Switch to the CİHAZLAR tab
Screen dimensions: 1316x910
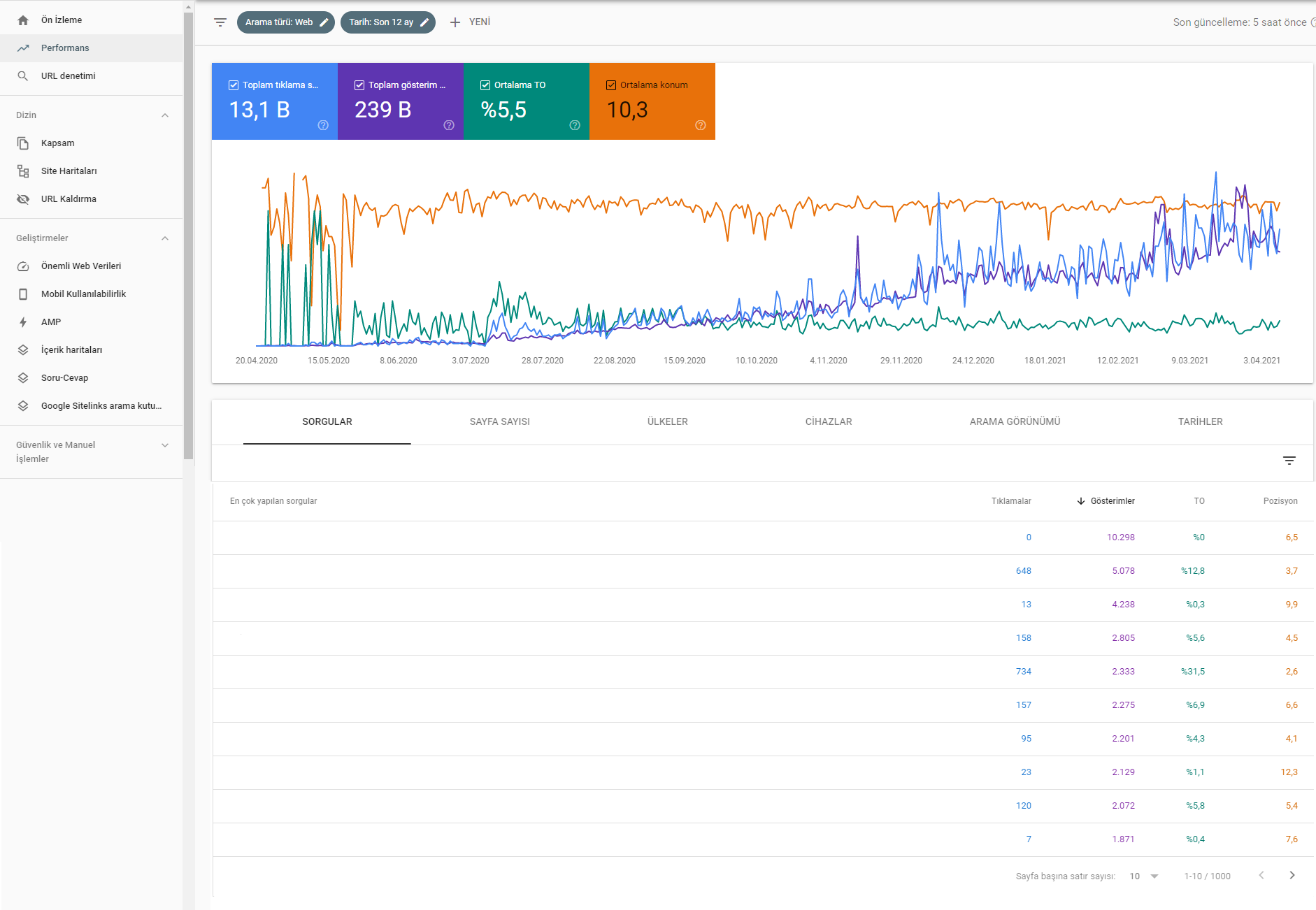(x=829, y=422)
